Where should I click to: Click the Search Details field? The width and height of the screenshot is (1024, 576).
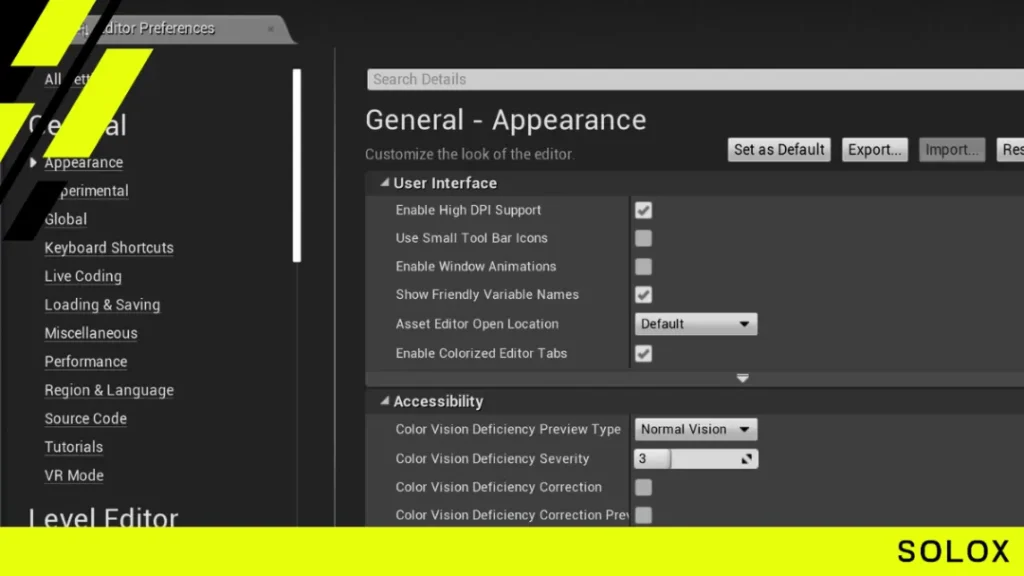point(695,79)
